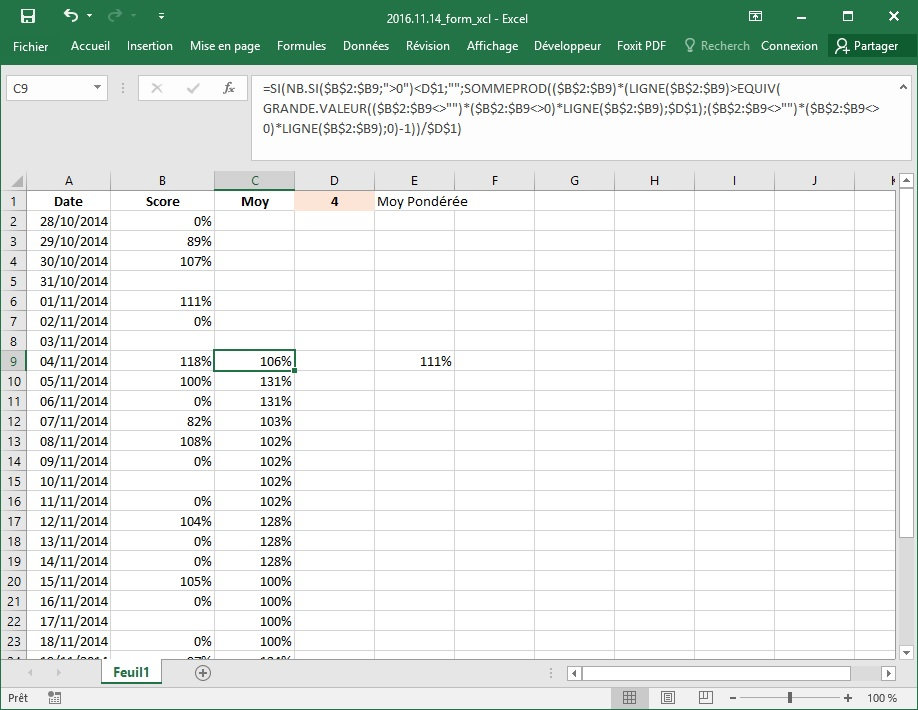Click the vertical scrollbar down arrow

pyautogui.click(x=906, y=653)
